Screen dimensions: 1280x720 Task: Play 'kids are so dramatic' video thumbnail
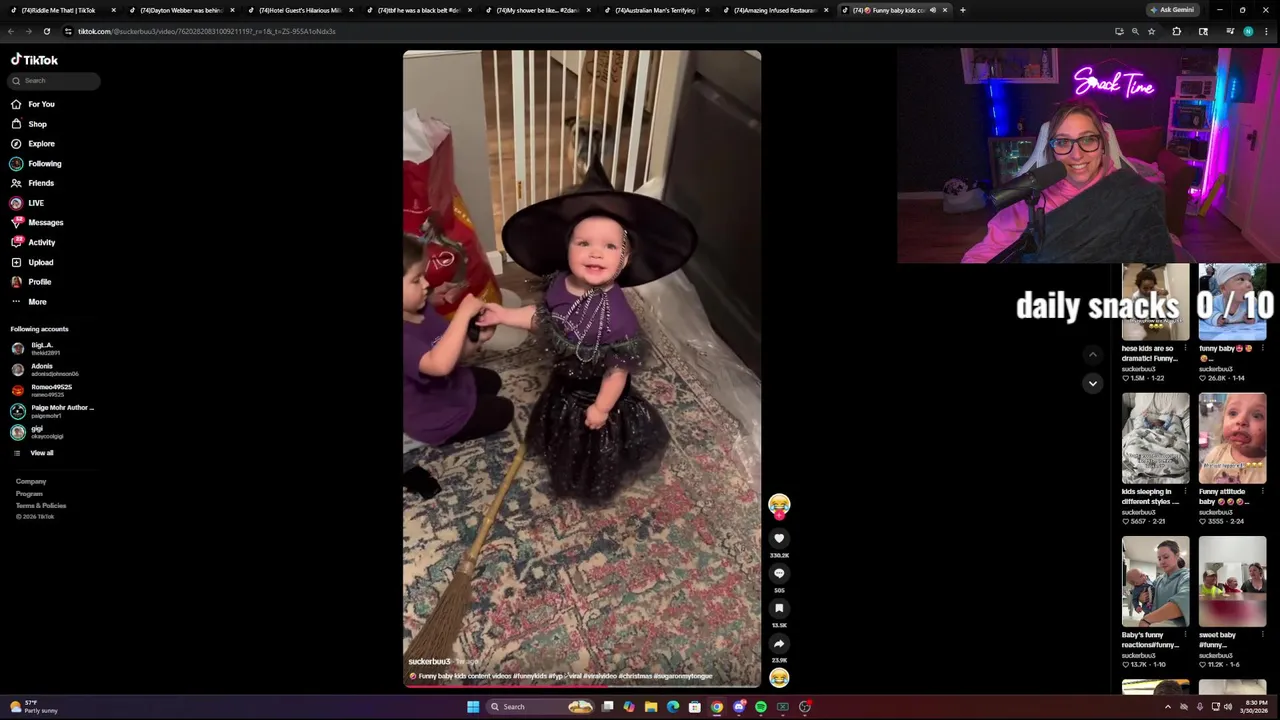click(x=1155, y=302)
